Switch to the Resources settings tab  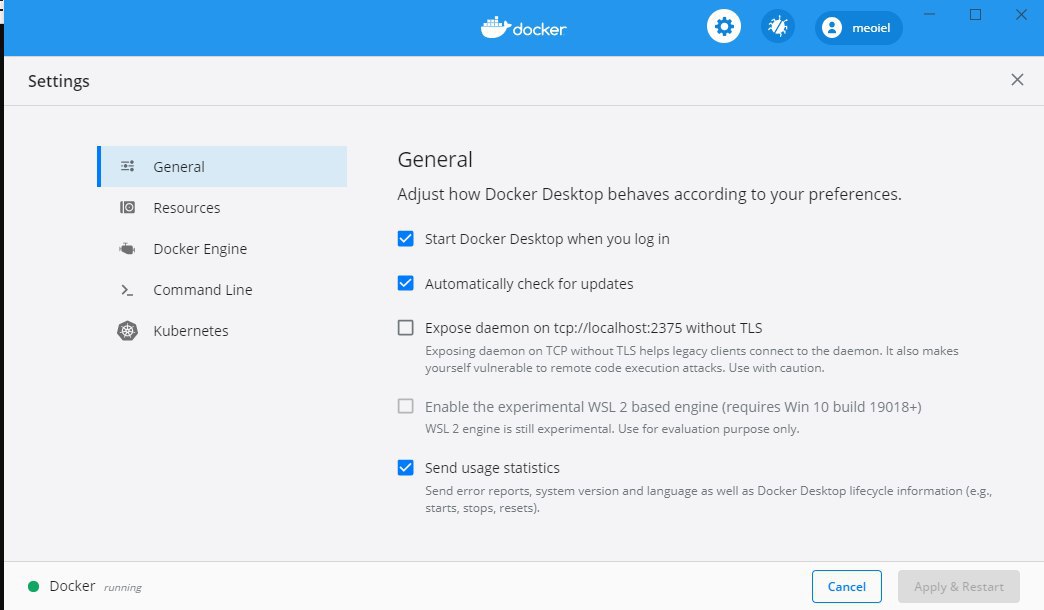point(222,208)
